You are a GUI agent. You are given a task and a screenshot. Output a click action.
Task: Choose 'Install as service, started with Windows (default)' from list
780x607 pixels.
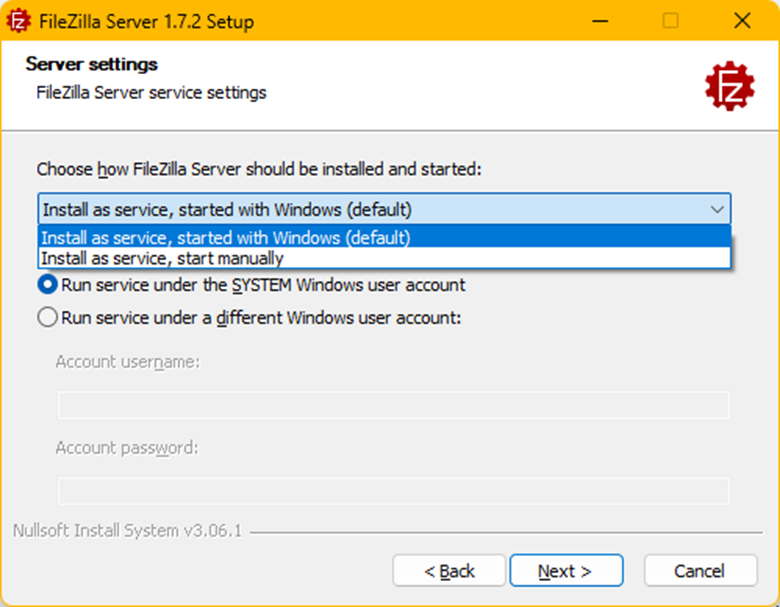[x=385, y=237]
